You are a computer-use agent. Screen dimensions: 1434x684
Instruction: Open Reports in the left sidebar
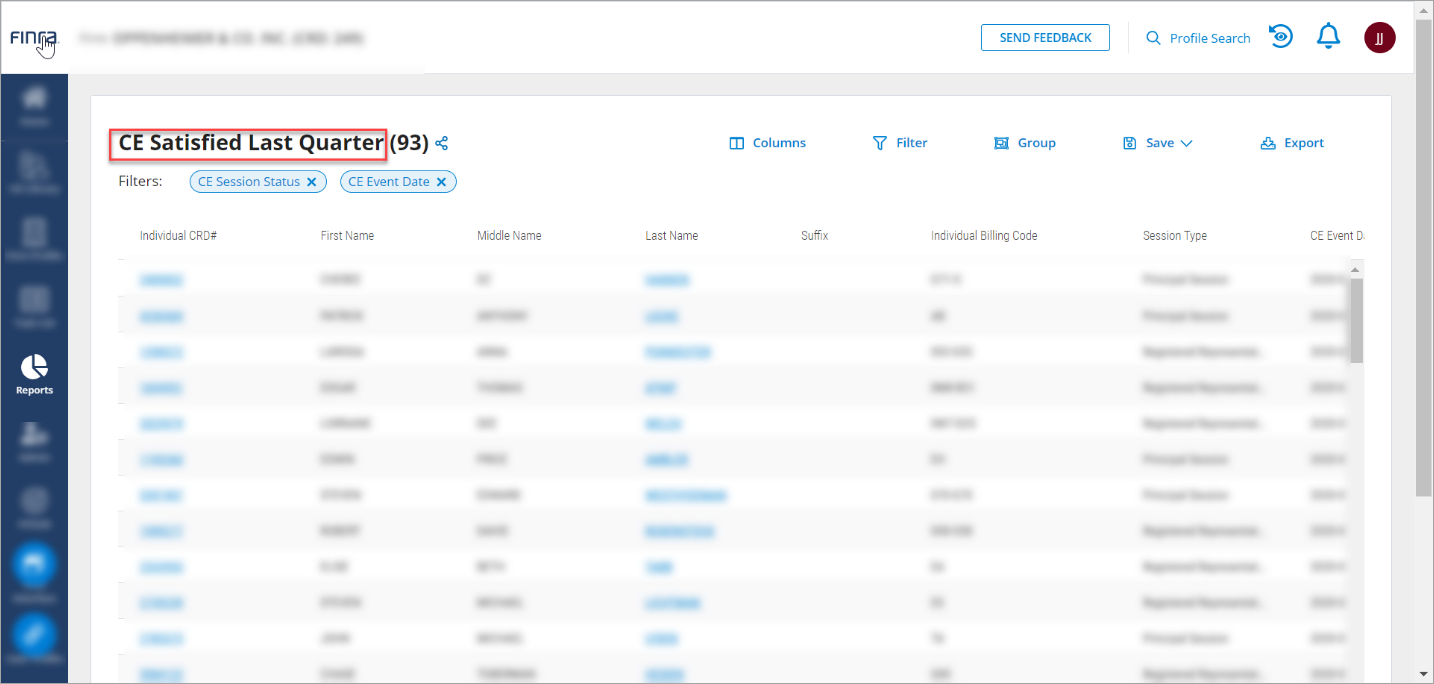click(x=34, y=374)
